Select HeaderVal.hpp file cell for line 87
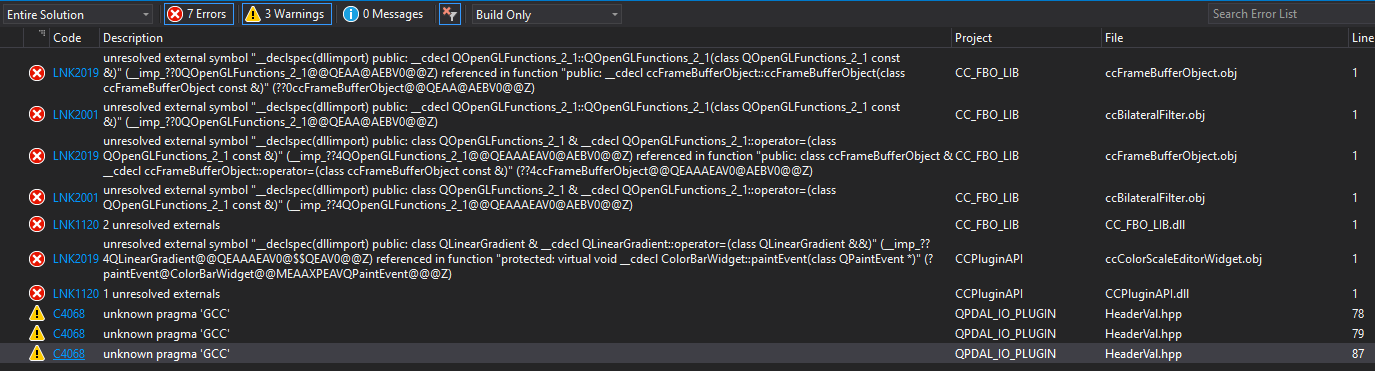This screenshot has width=1375, height=371. (1143, 353)
